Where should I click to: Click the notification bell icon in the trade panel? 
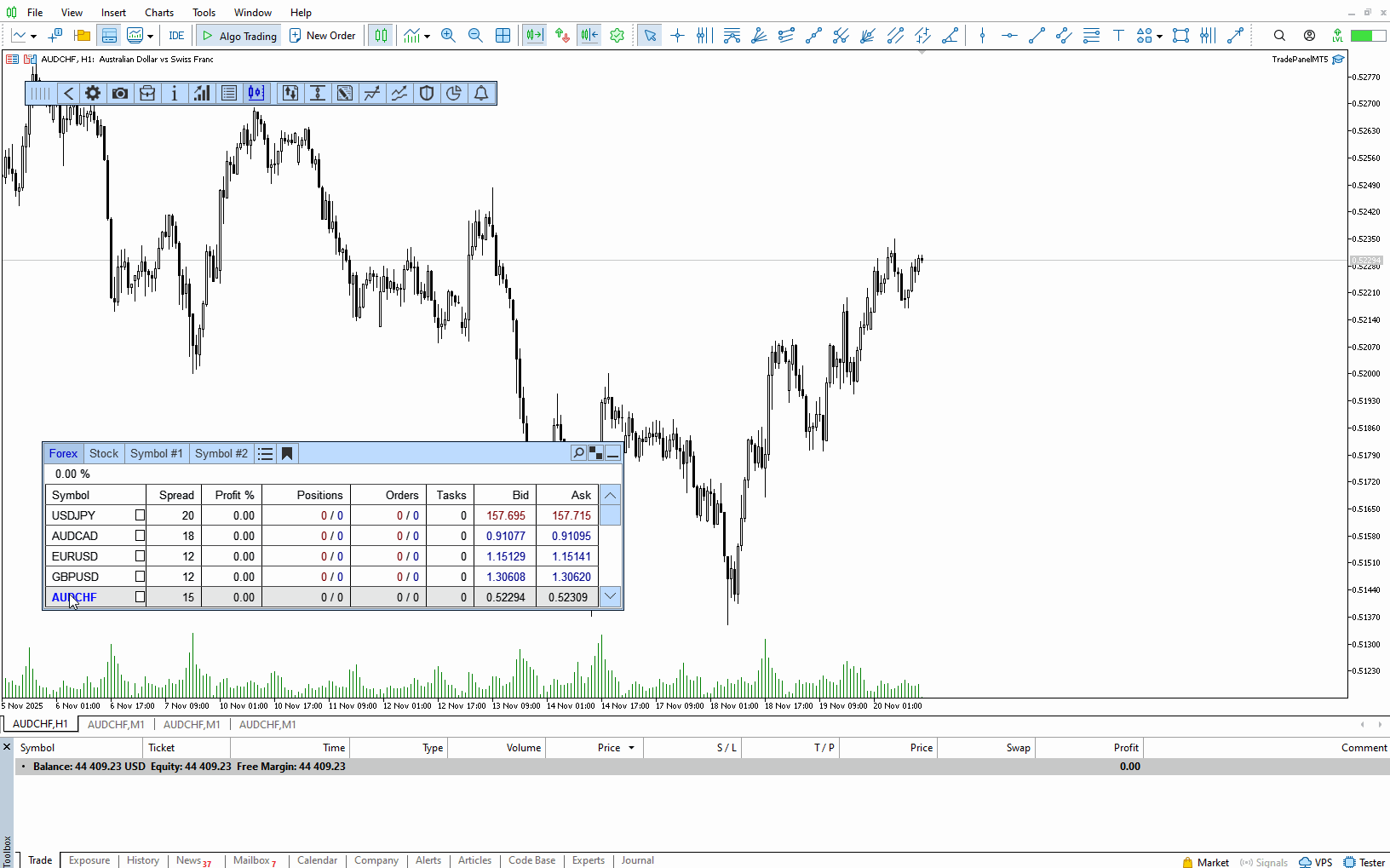(x=481, y=94)
